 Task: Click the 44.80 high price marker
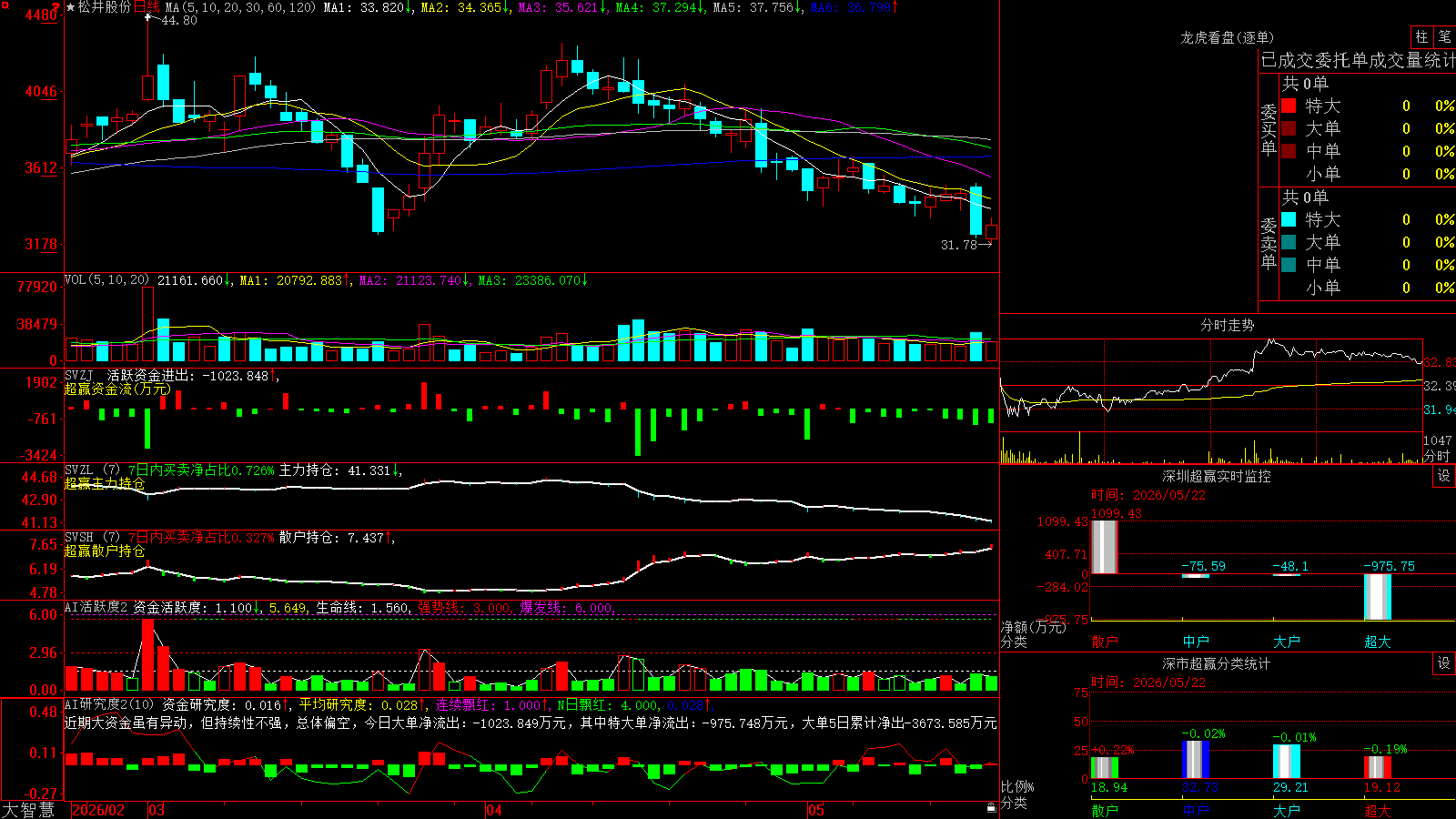179,21
